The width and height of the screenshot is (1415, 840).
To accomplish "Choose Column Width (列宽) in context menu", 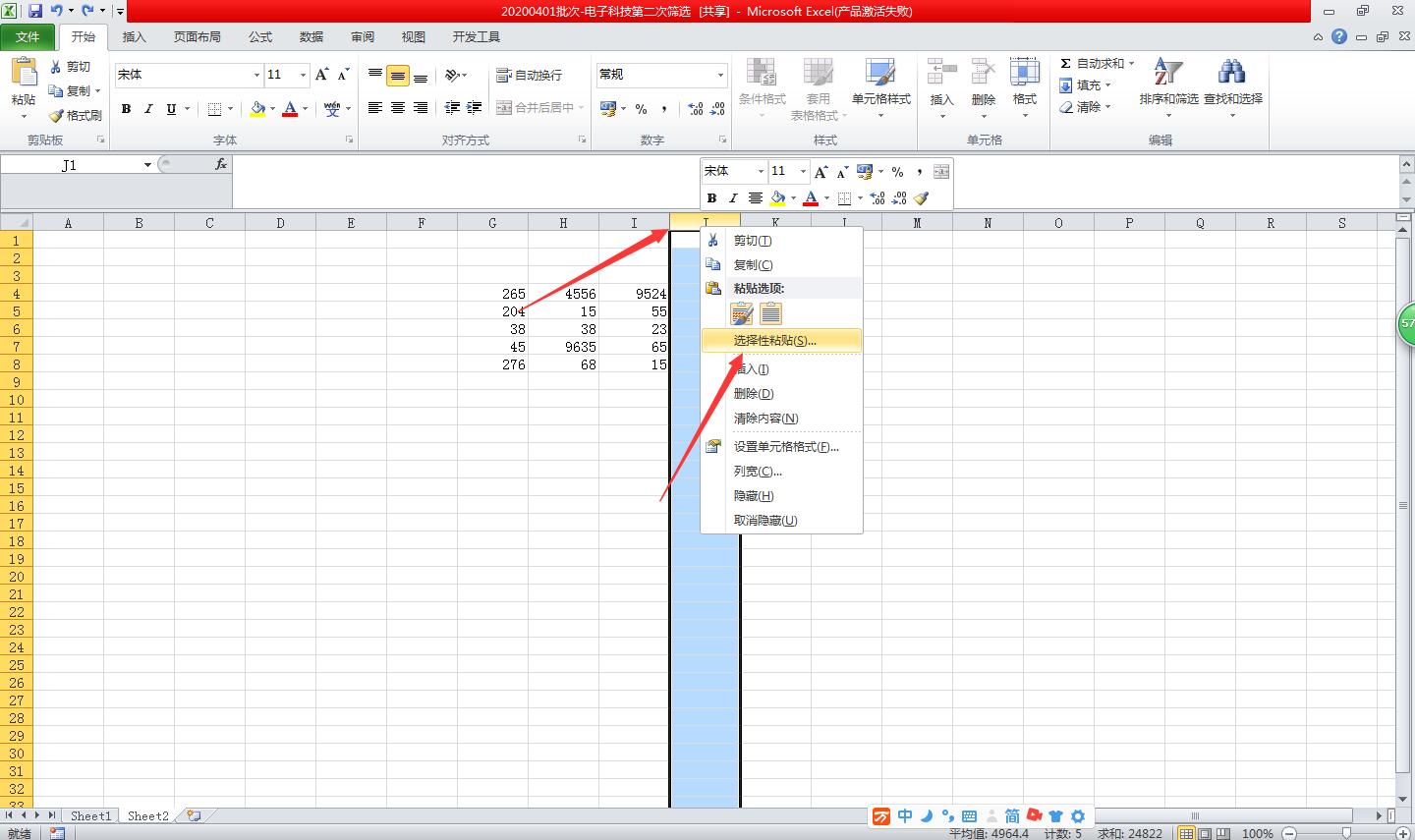I will 781,472.
